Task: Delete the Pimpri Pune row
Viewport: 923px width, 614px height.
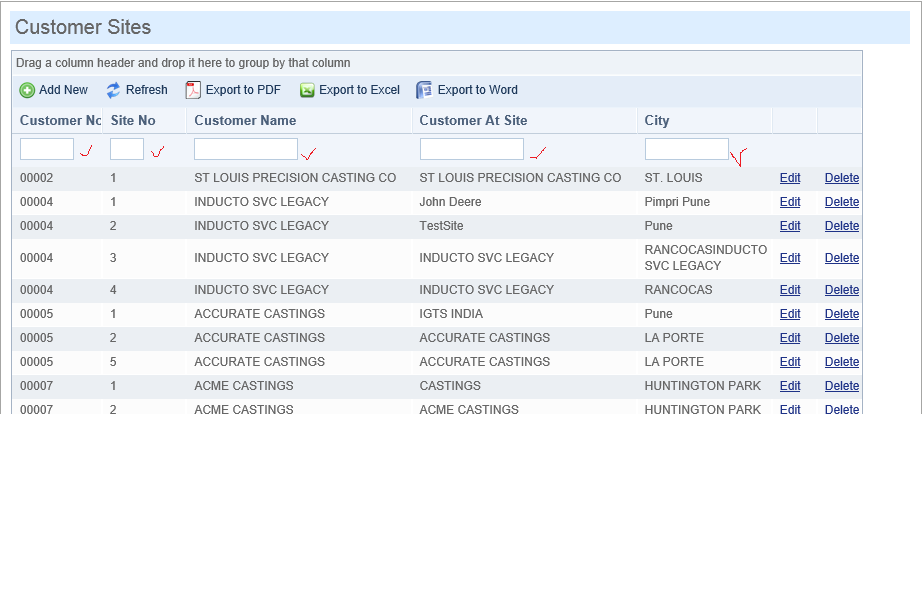Action: 842,202
